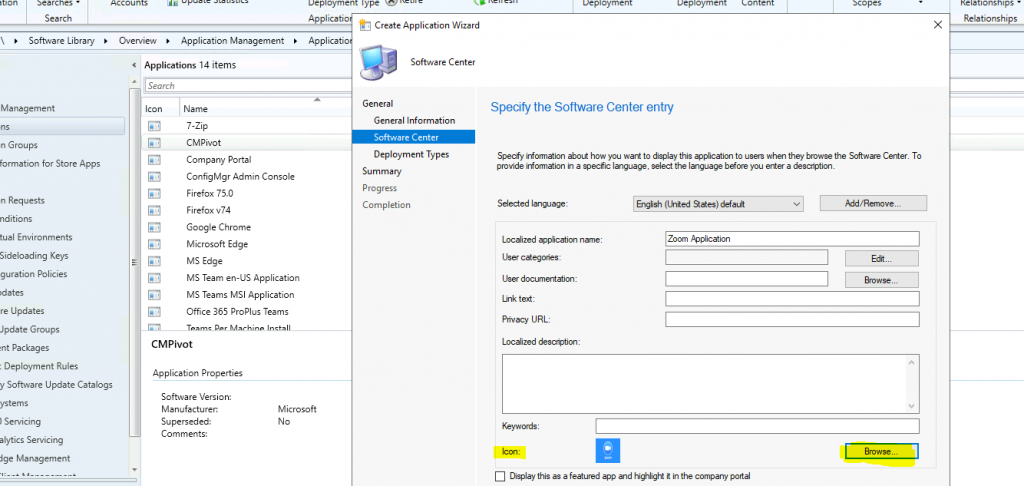1024x486 pixels.
Task: Click the Link text field
Action: (792, 299)
